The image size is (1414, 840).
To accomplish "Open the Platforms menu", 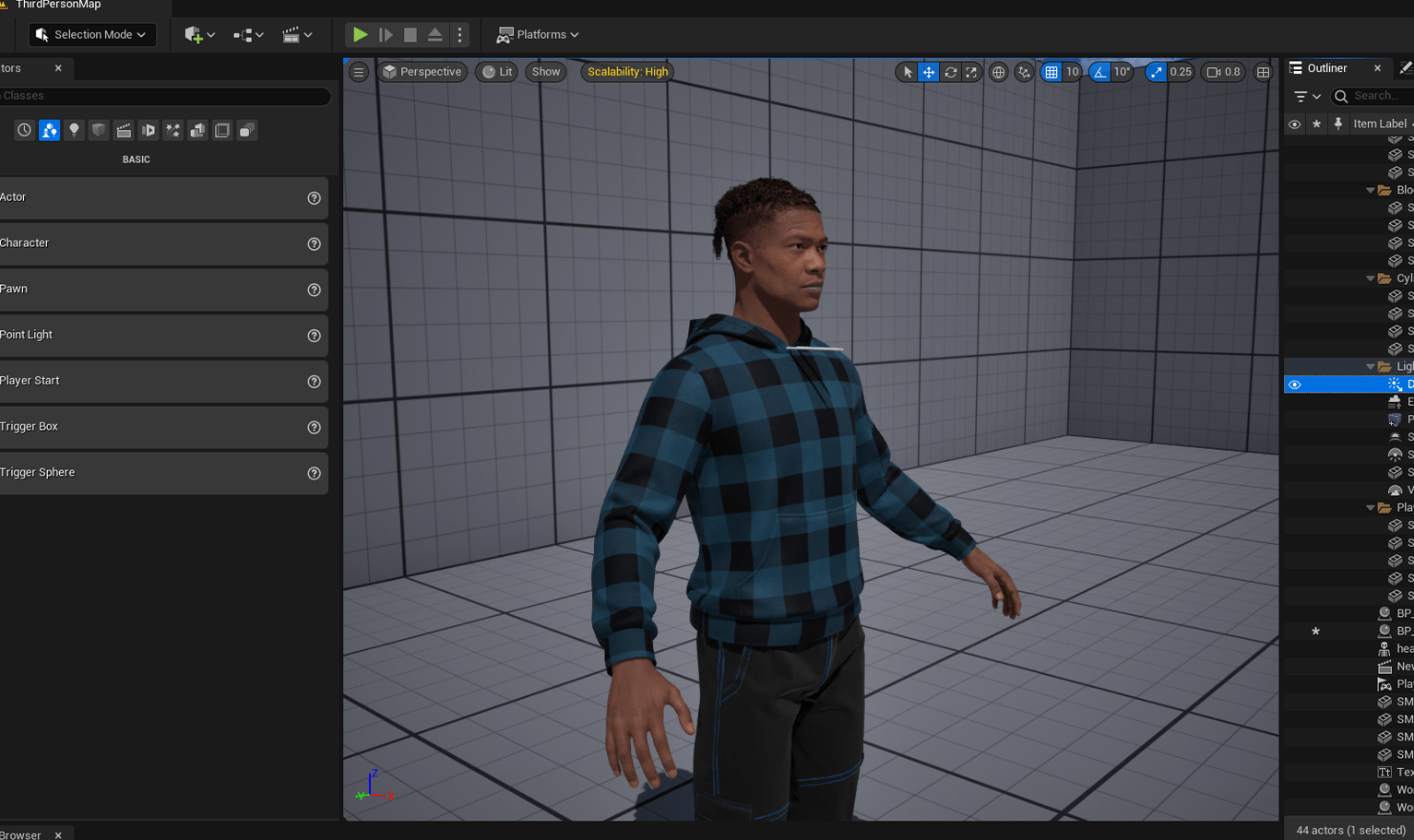I will pyautogui.click(x=538, y=35).
